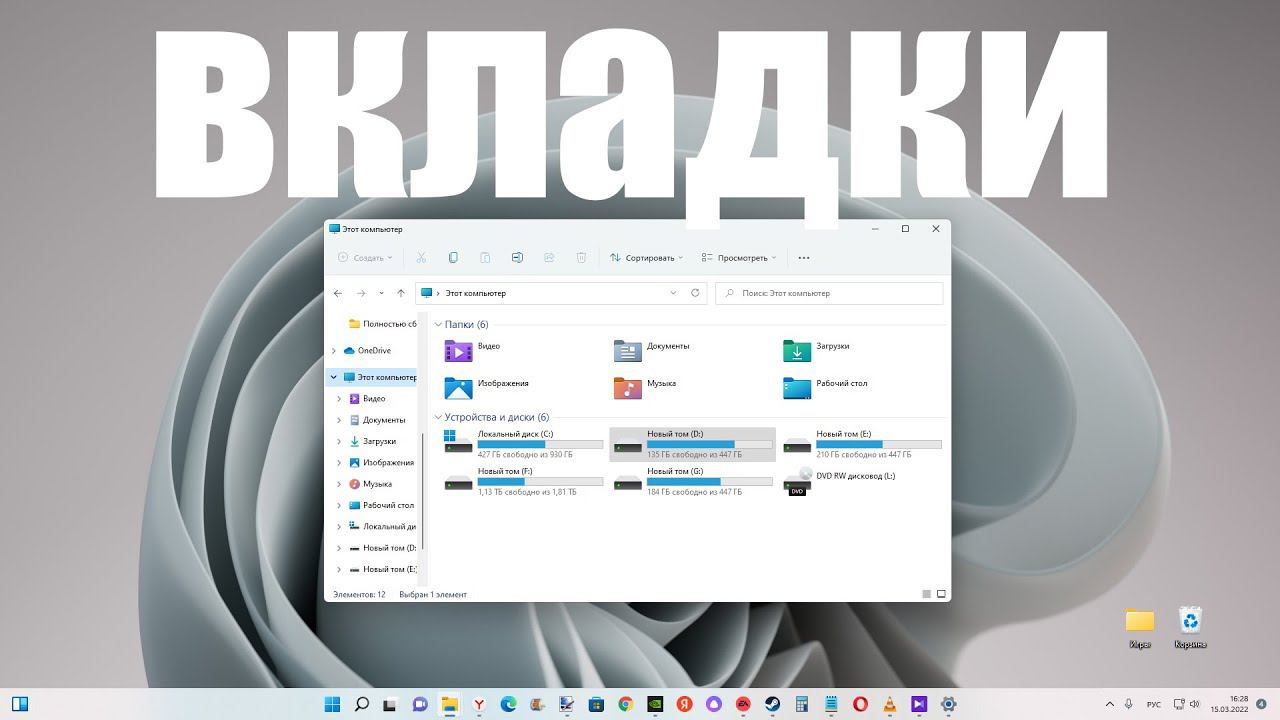Click the Paste clipboard icon in toolbar
Viewport: 1280px width, 720px height.
pyautogui.click(x=485, y=258)
